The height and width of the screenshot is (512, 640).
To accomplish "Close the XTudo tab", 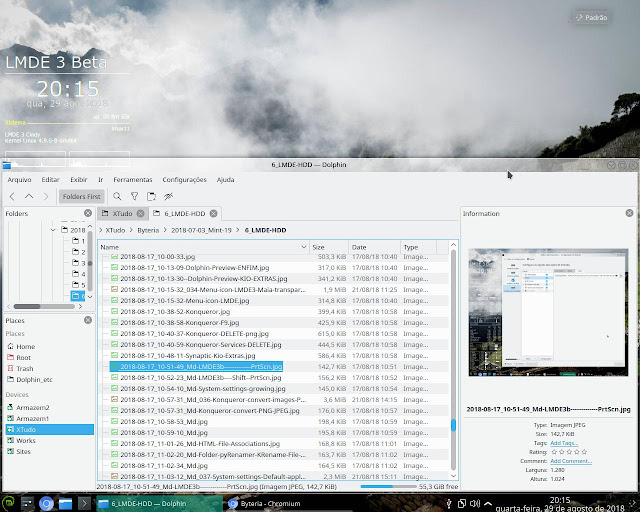I will 140,214.
